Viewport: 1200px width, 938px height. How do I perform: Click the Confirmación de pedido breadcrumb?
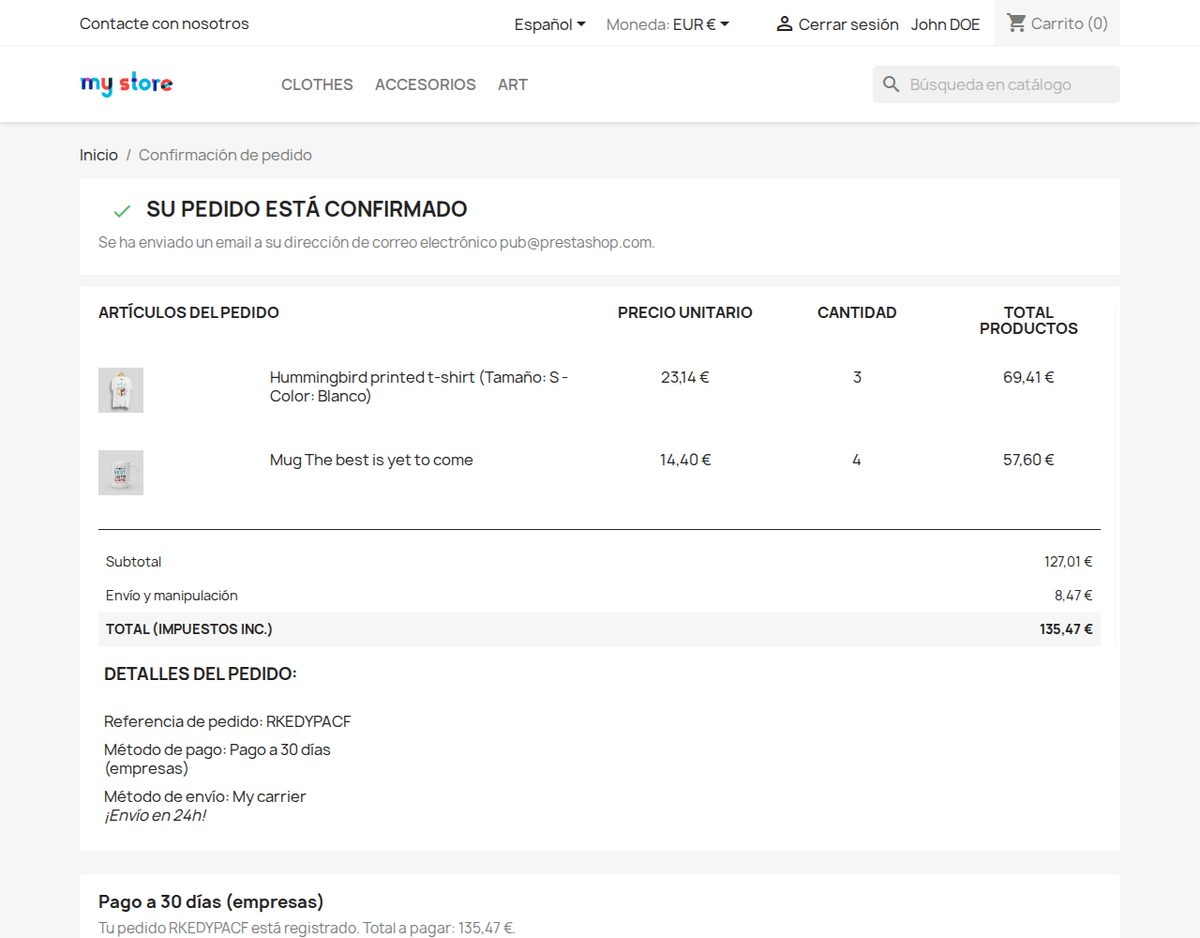(x=225, y=155)
